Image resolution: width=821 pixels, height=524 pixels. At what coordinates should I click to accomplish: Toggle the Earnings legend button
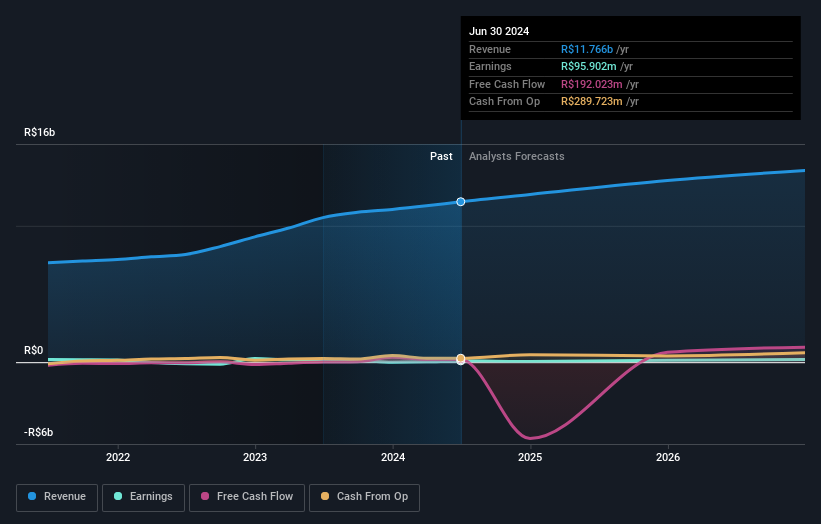coord(143,497)
